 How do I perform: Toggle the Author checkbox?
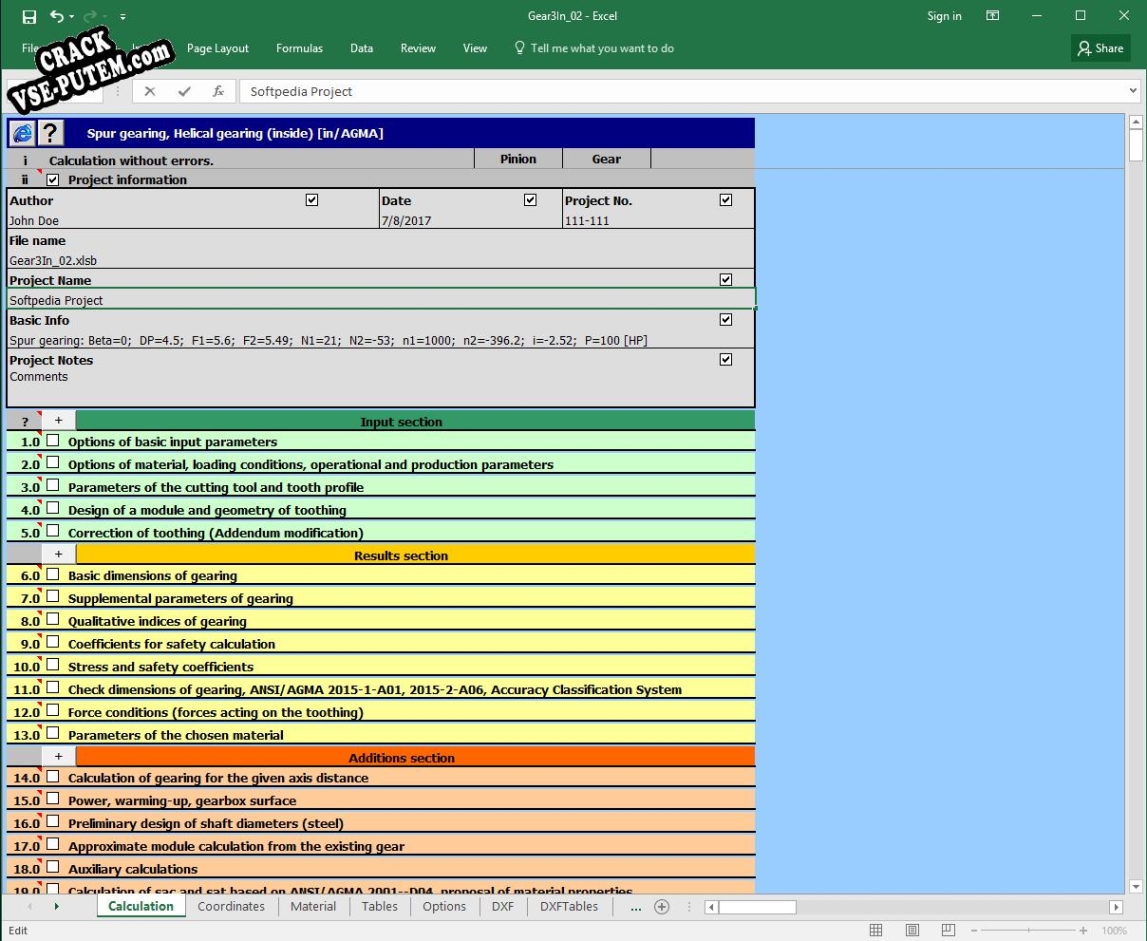point(312,200)
